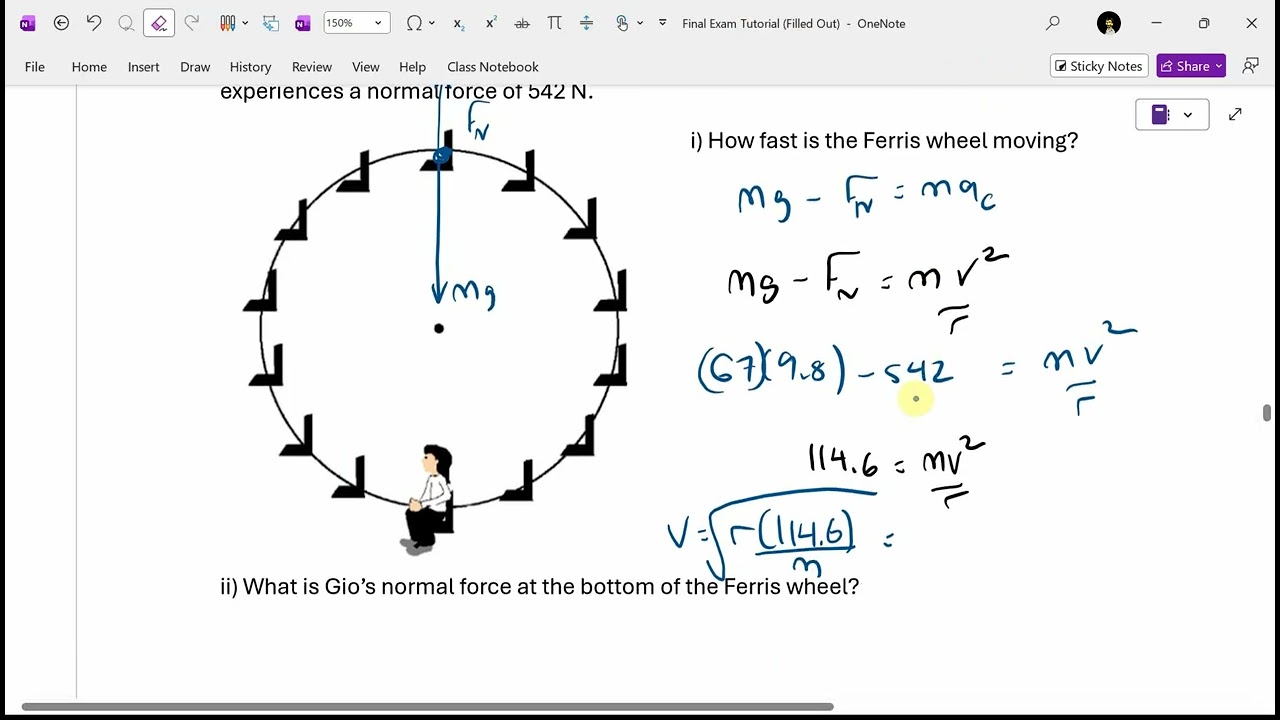Switch to the Home tab
This screenshot has width=1280, height=720.
point(89,67)
